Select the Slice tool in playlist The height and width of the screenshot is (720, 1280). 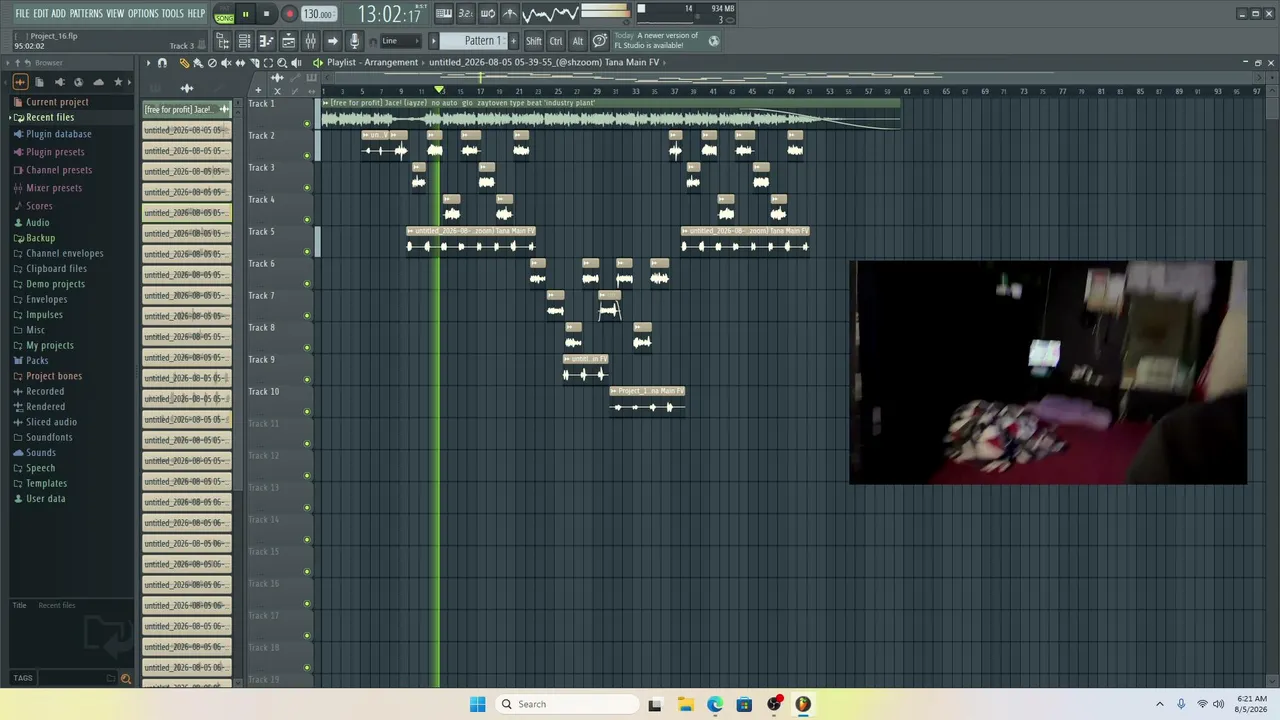(254, 63)
